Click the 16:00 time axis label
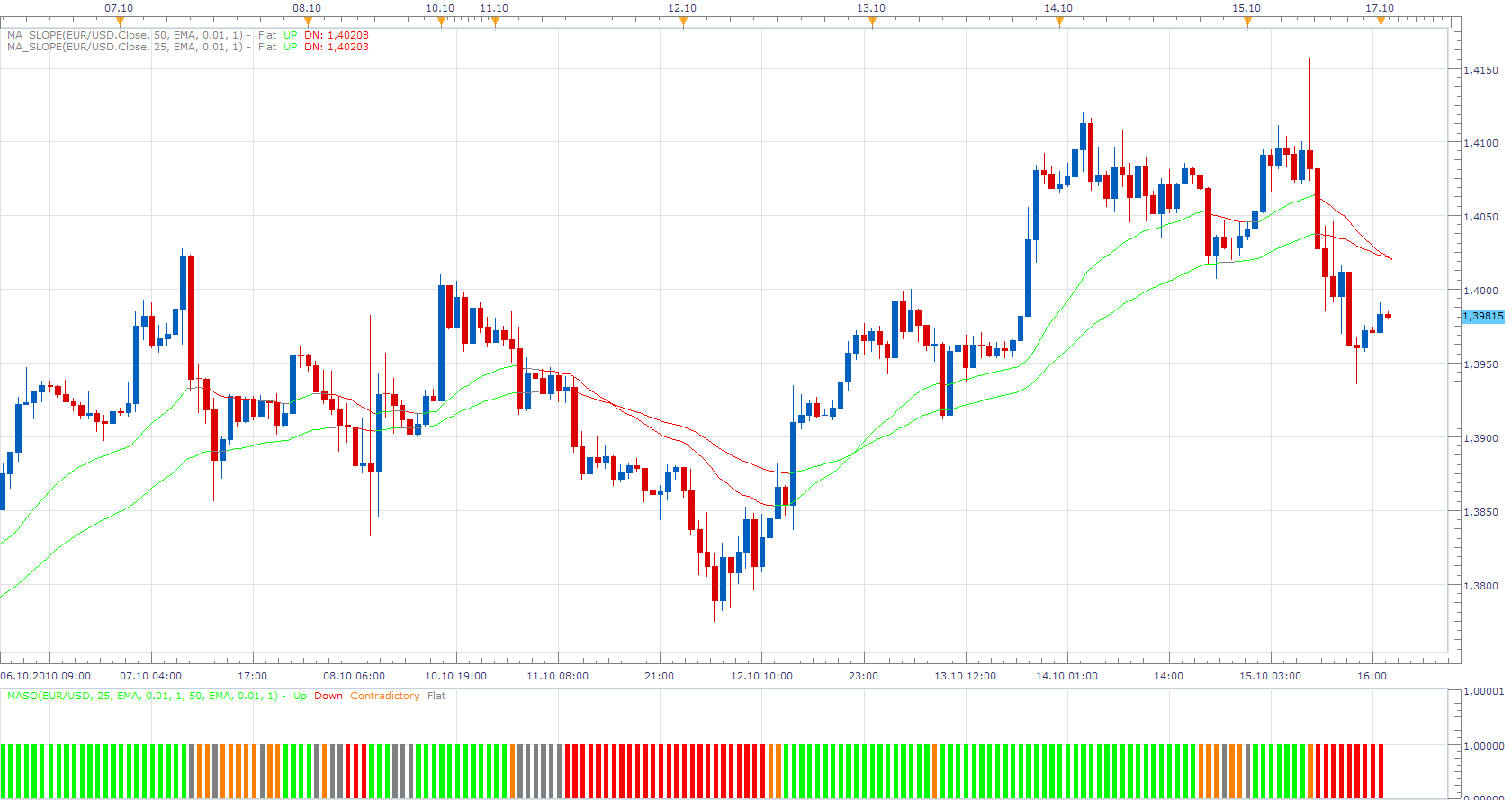The width and height of the screenshot is (1512, 800). (1372, 676)
